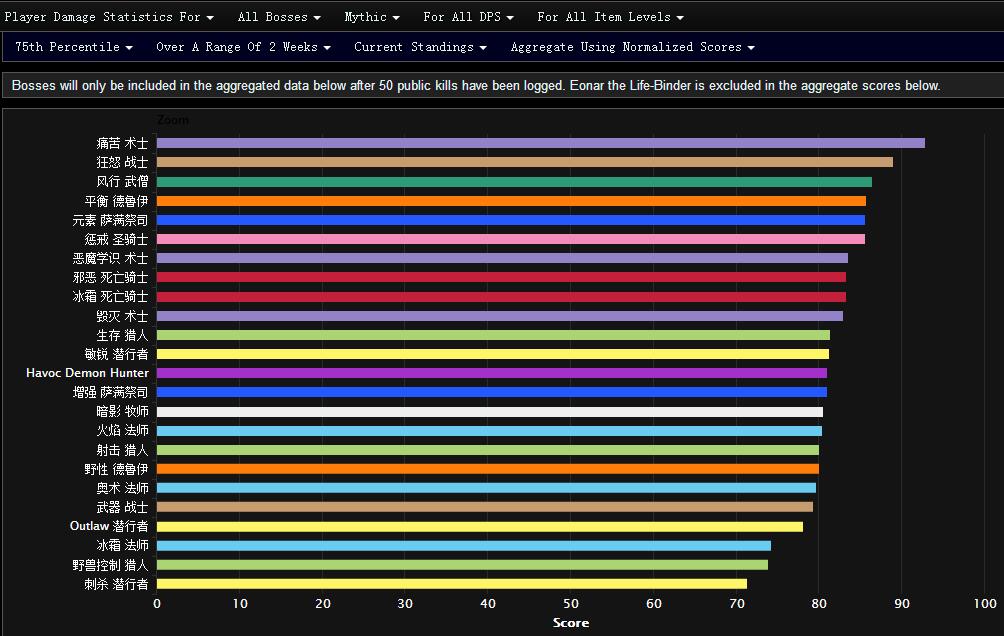The height and width of the screenshot is (636, 1004).
Task: Click the 毁灭 术士 axis label
Action: click(122, 316)
